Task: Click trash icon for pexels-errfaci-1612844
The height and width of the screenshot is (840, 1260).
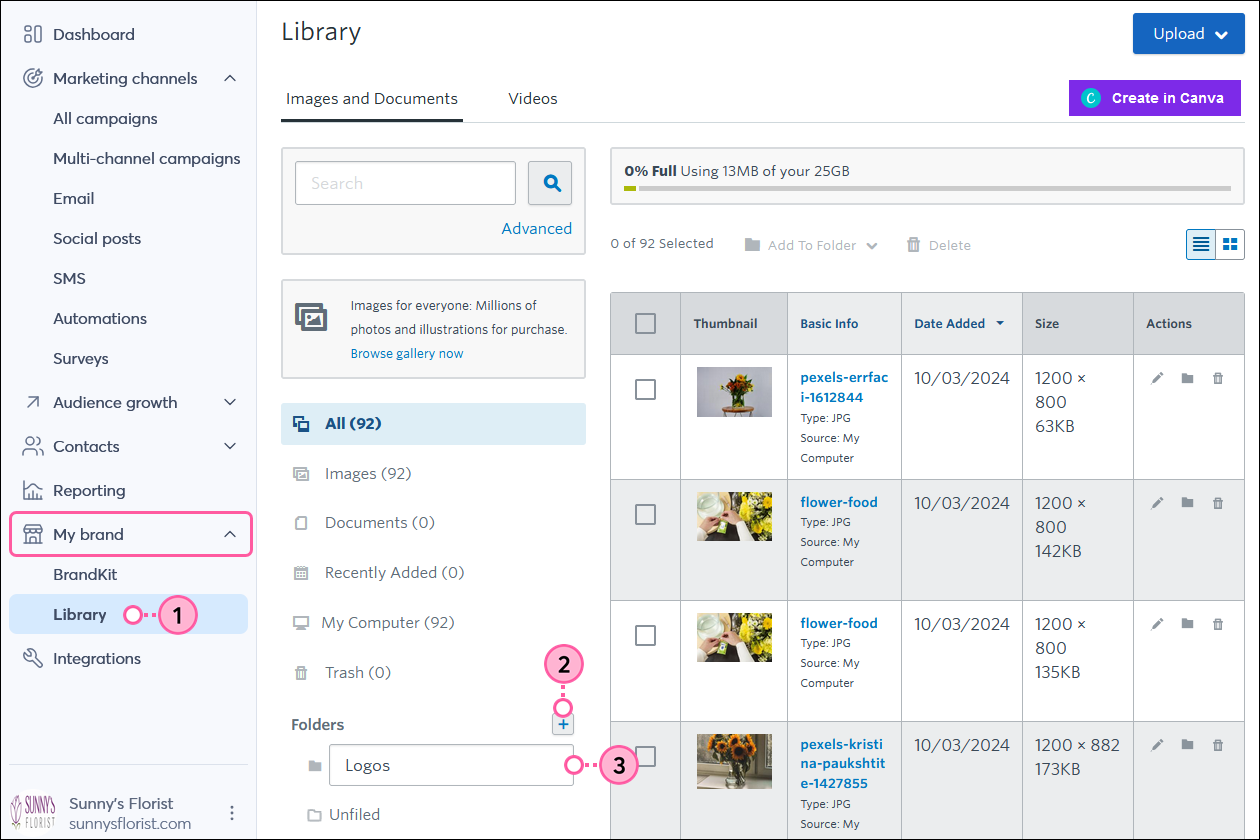Action: pos(1217,378)
